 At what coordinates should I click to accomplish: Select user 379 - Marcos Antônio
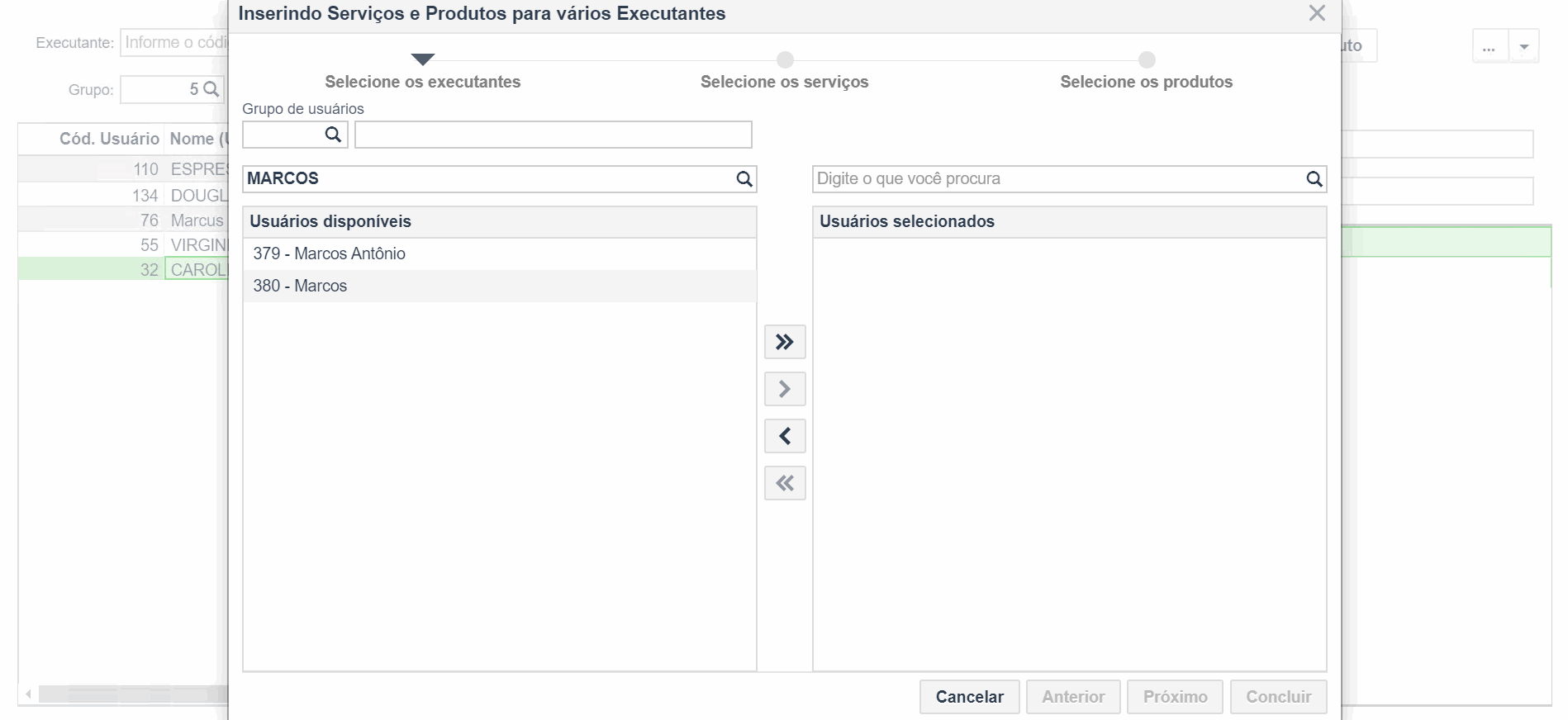500,253
